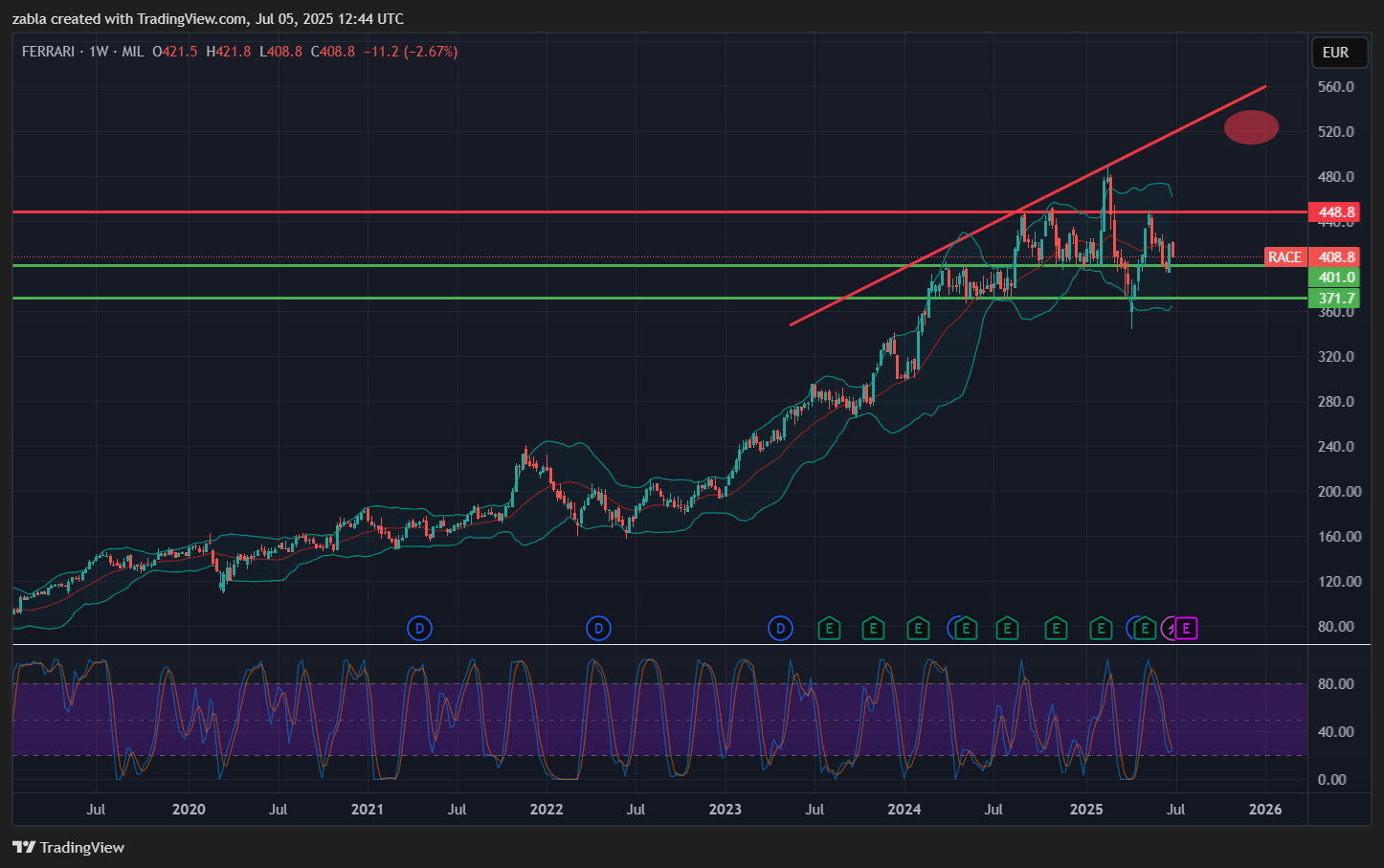This screenshot has height=868, width=1384.
Task: Click the 560.0 price axis label
Action: click(1336, 87)
